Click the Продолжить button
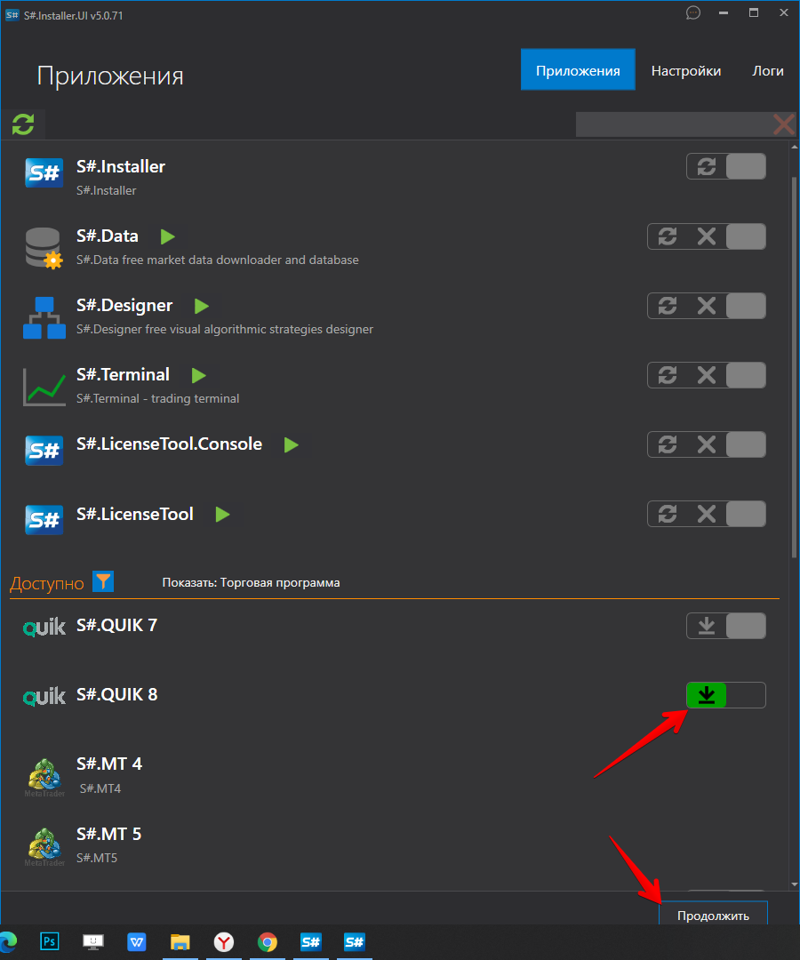 713,915
